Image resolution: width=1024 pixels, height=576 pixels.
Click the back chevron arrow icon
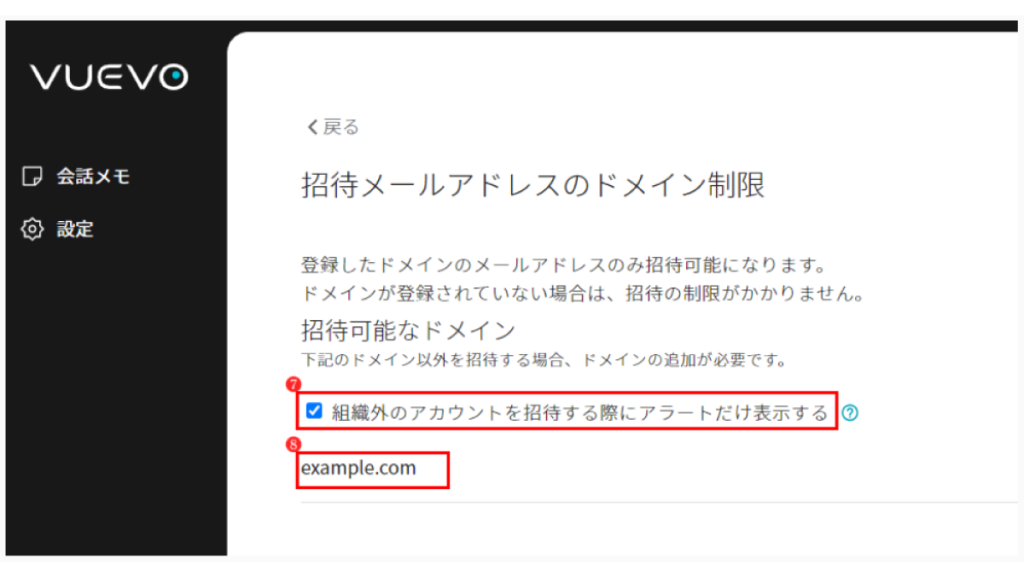pyautogui.click(x=313, y=127)
